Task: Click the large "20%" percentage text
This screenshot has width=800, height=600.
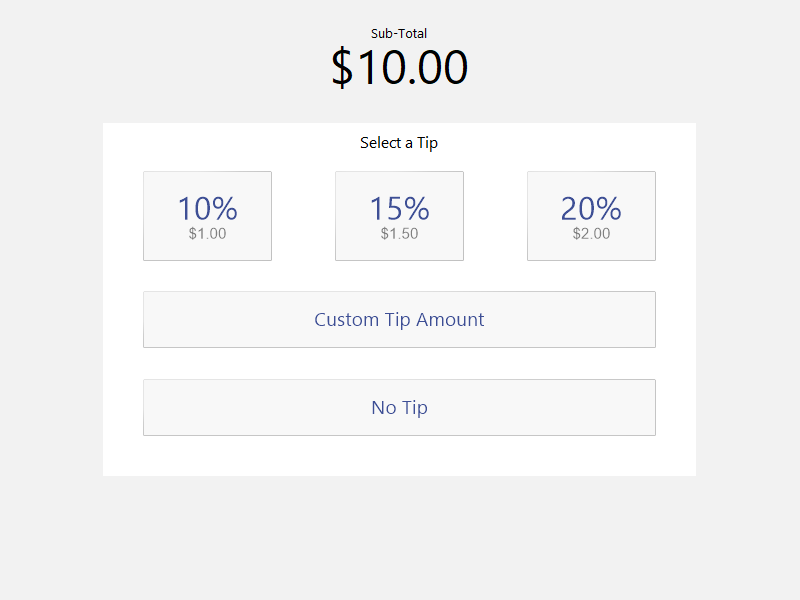Action: click(x=591, y=208)
